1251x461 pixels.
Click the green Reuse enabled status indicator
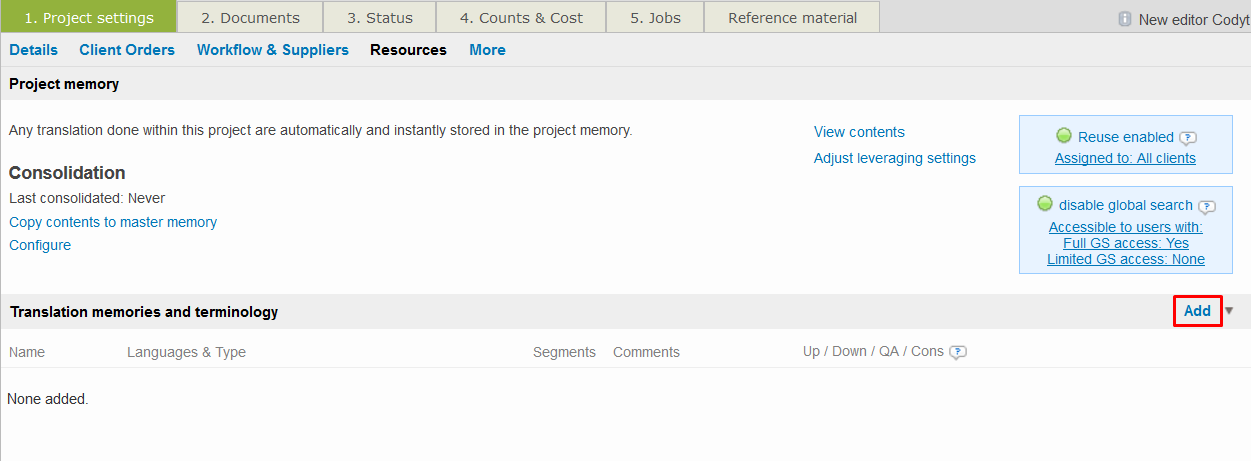coord(1064,136)
